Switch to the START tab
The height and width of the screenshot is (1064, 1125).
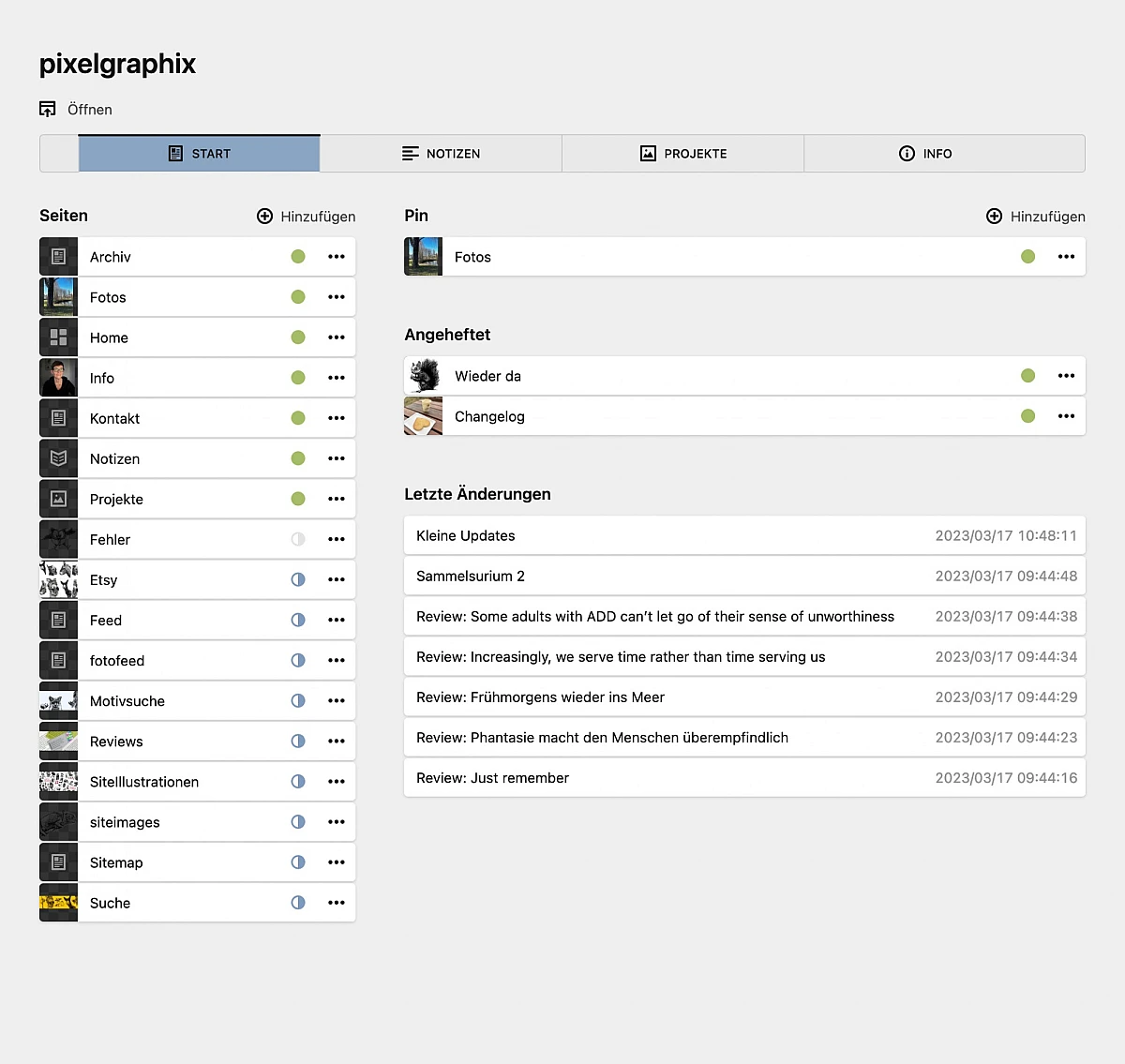click(199, 154)
